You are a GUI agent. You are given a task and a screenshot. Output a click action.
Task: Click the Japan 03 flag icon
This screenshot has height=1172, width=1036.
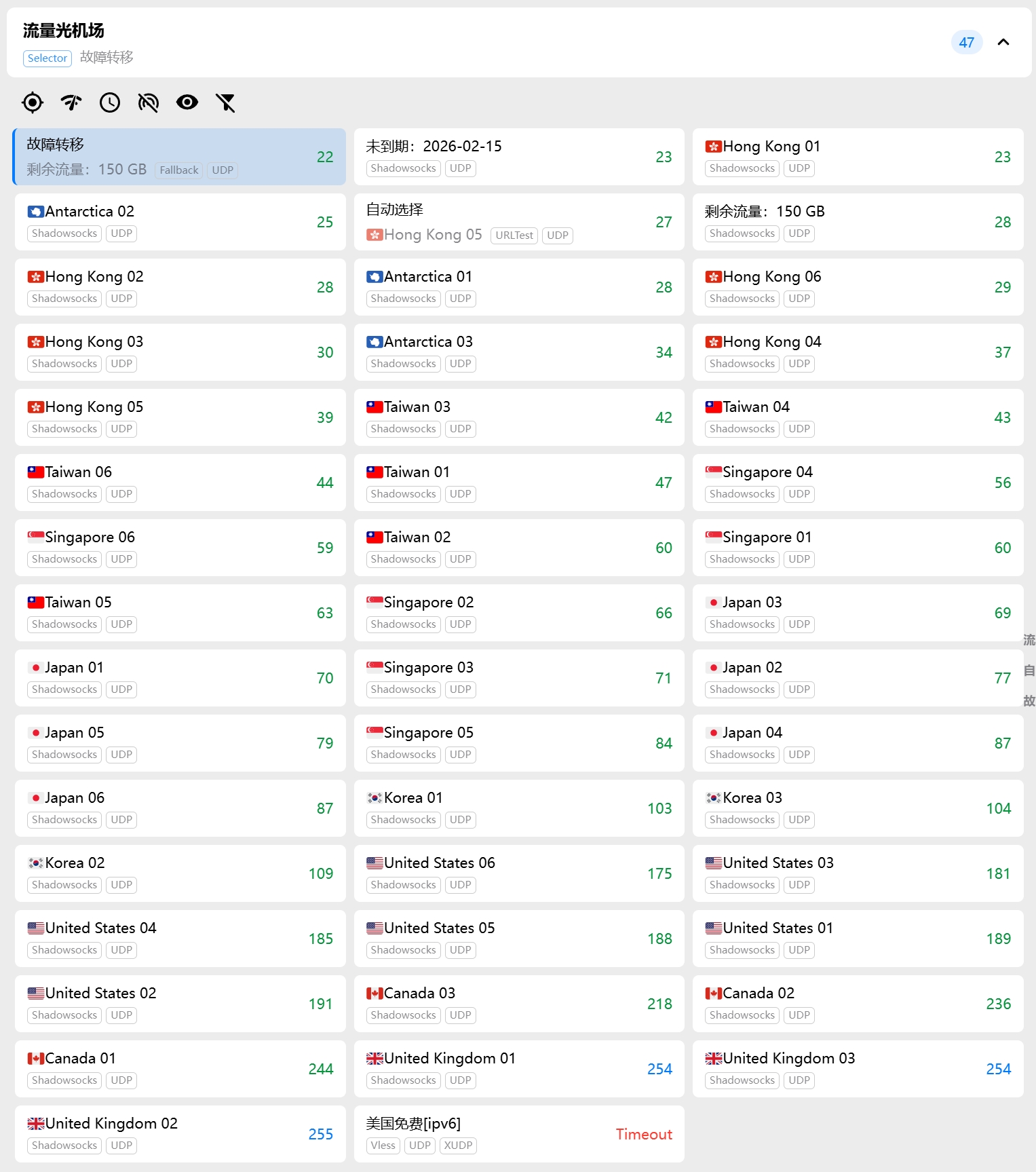tap(713, 603)
